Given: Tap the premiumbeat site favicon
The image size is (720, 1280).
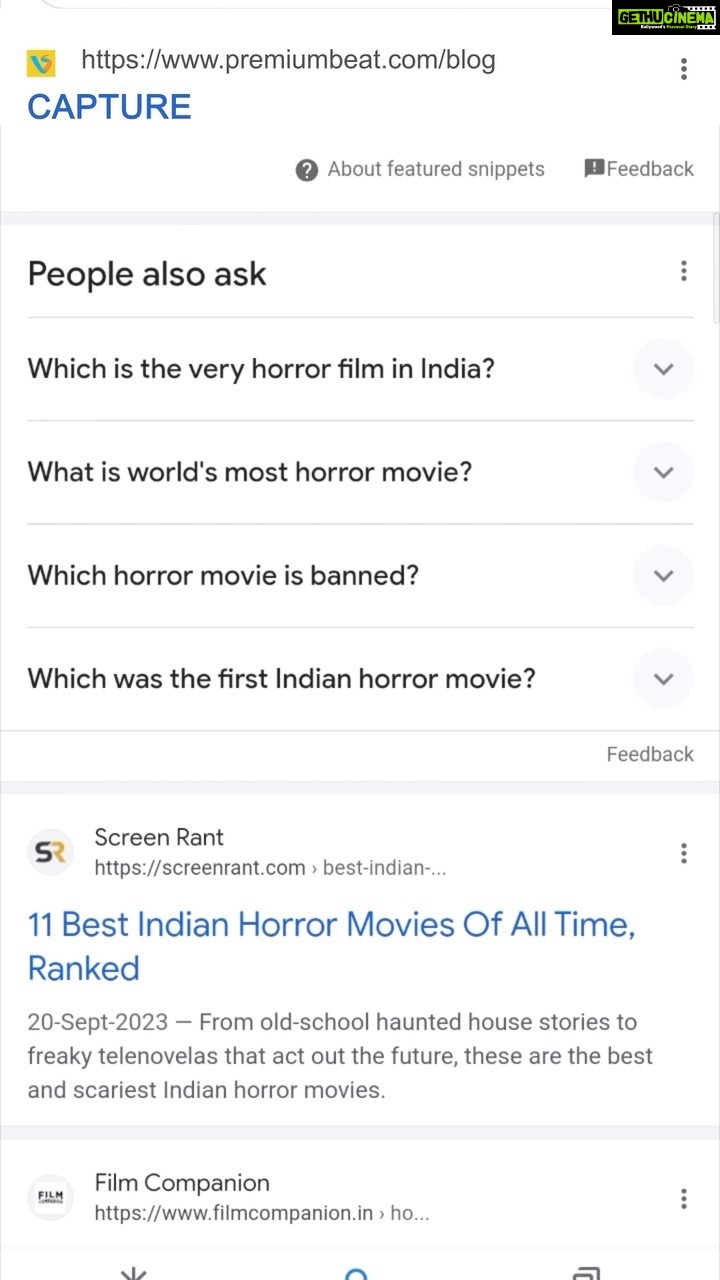Looking at the screenshot, I should pos(41,64).
